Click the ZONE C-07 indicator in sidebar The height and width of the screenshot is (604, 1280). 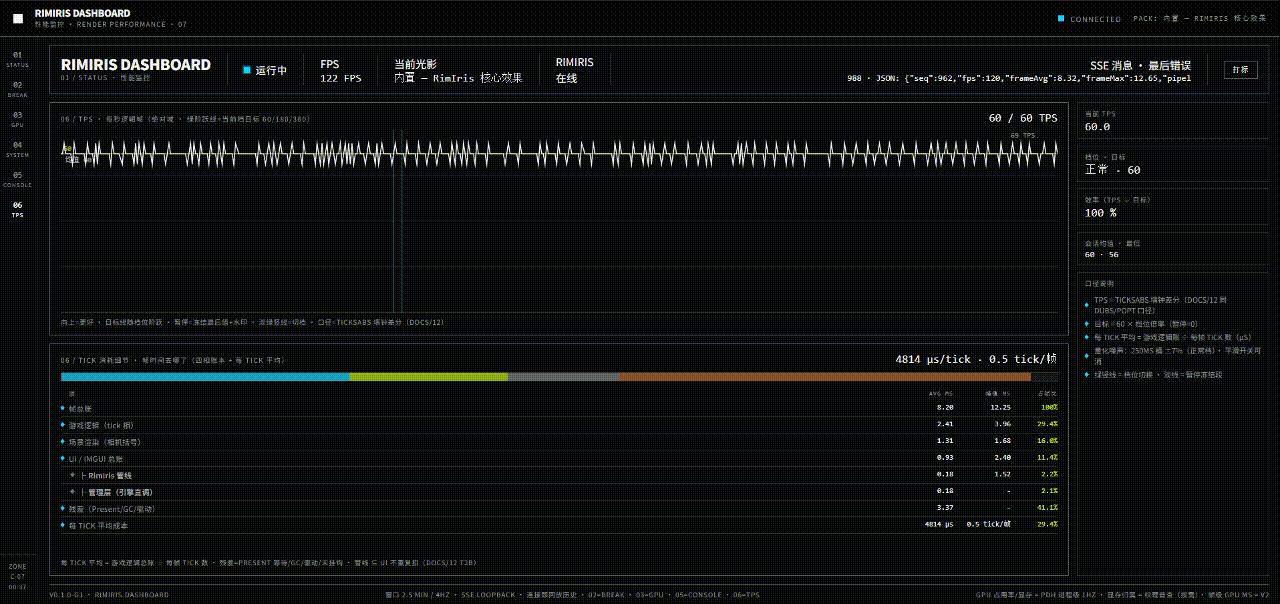coord(18,577)
